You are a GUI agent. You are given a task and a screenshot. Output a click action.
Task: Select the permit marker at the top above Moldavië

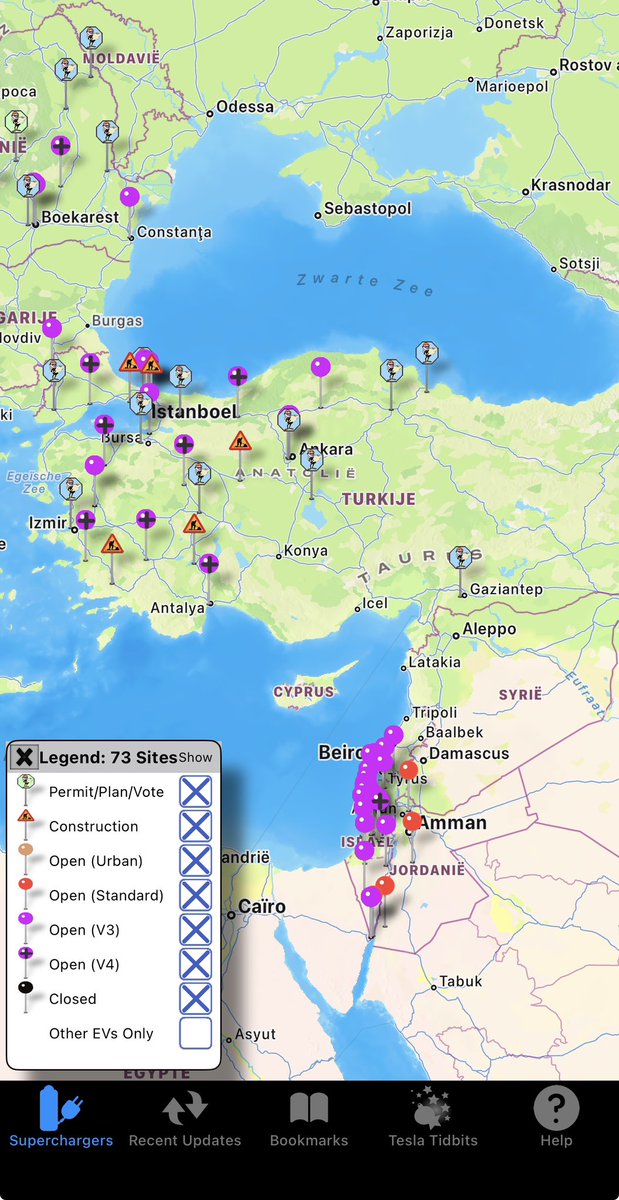click(x=92, y=40)
